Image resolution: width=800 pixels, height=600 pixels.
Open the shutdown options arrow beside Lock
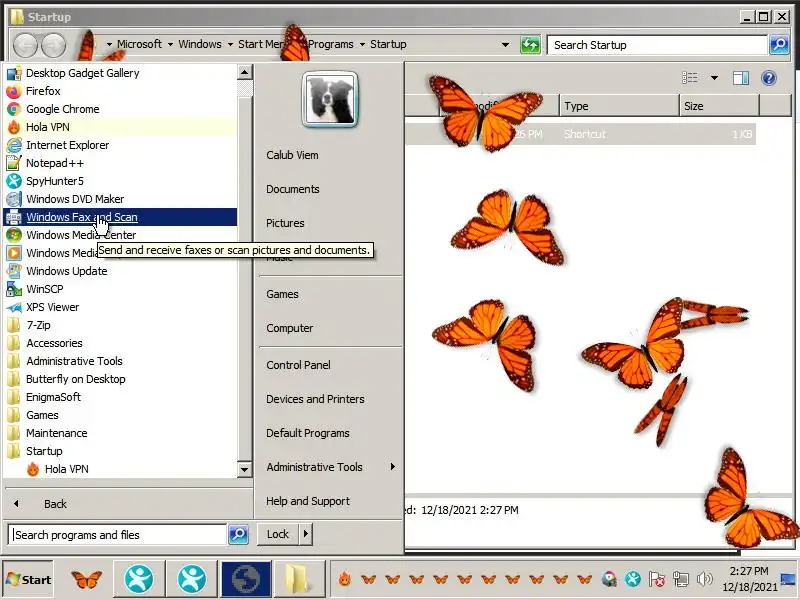[x=306, y=534]
